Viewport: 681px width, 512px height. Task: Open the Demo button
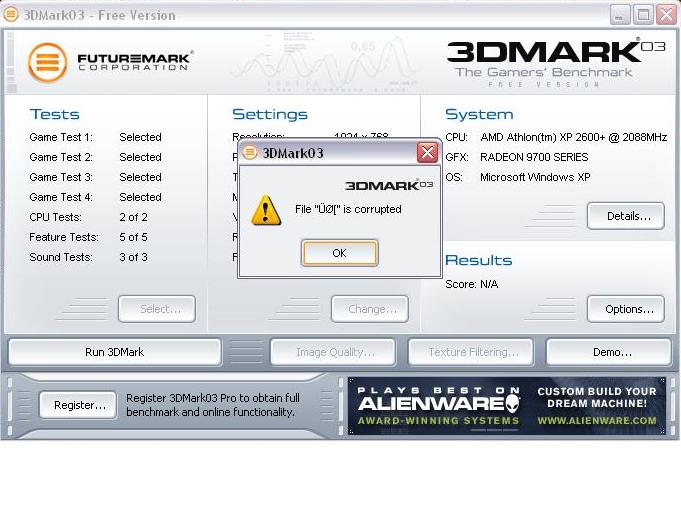[609, 352]
